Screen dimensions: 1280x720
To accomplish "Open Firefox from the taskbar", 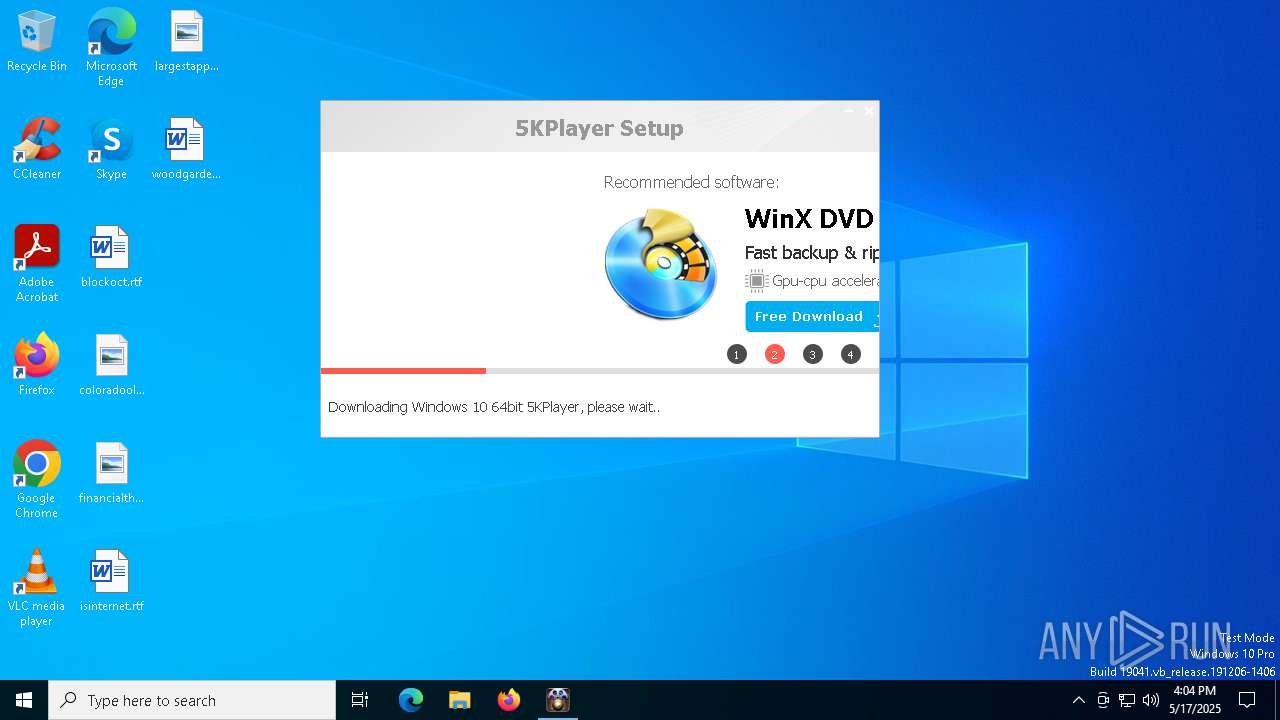I will pos(509,700).
